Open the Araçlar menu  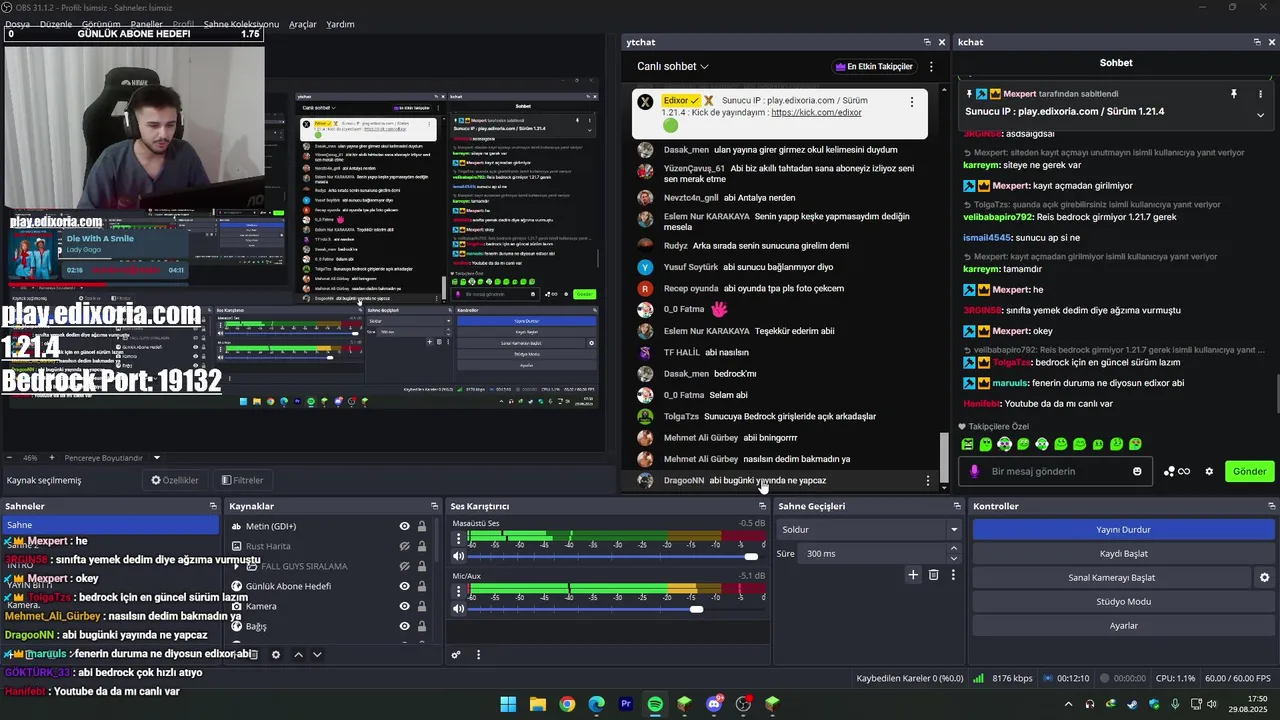pyautogui.click(x=303, y=24)
